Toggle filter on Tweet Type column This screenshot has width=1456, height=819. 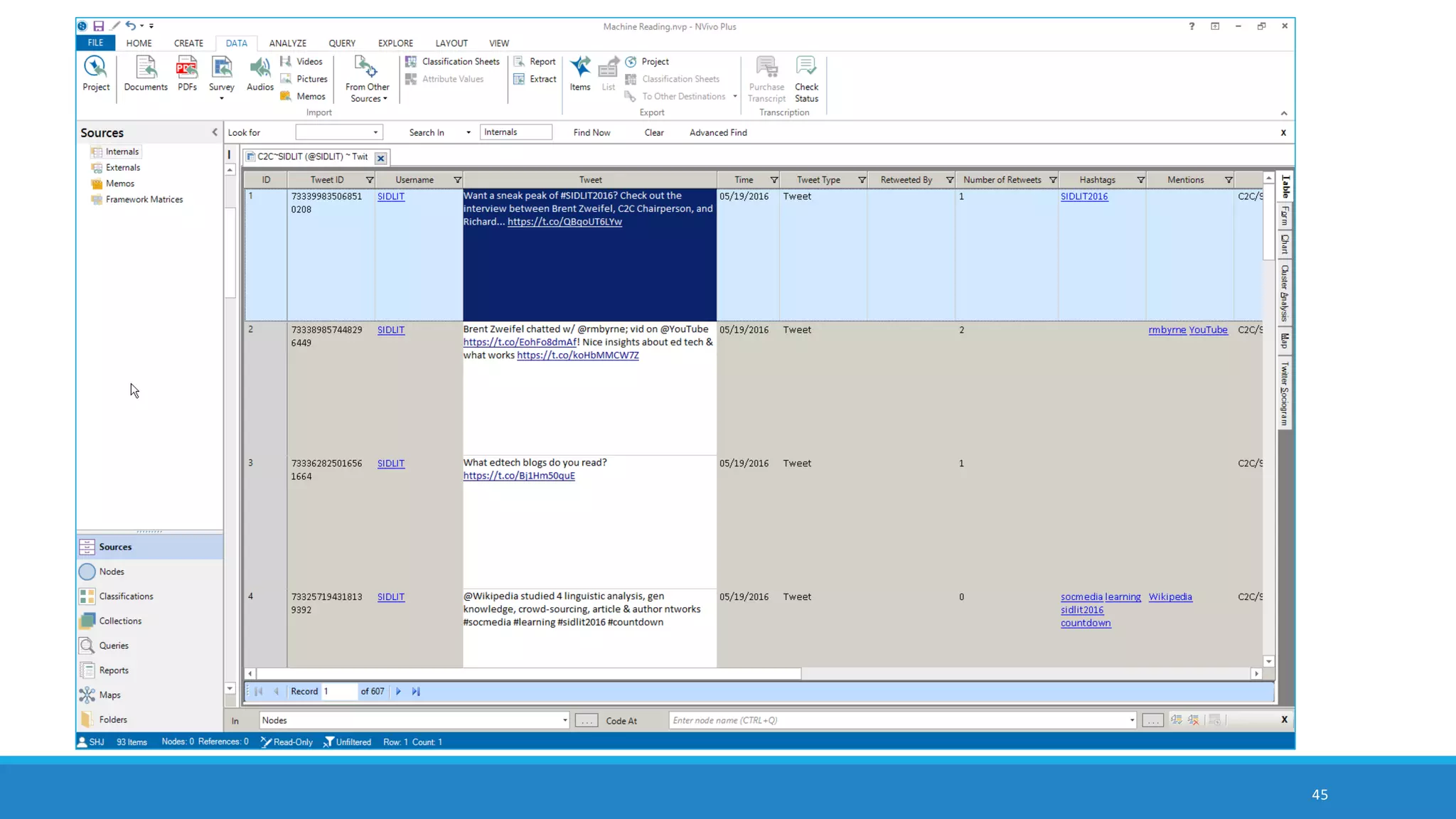click(x=862, y=180)
